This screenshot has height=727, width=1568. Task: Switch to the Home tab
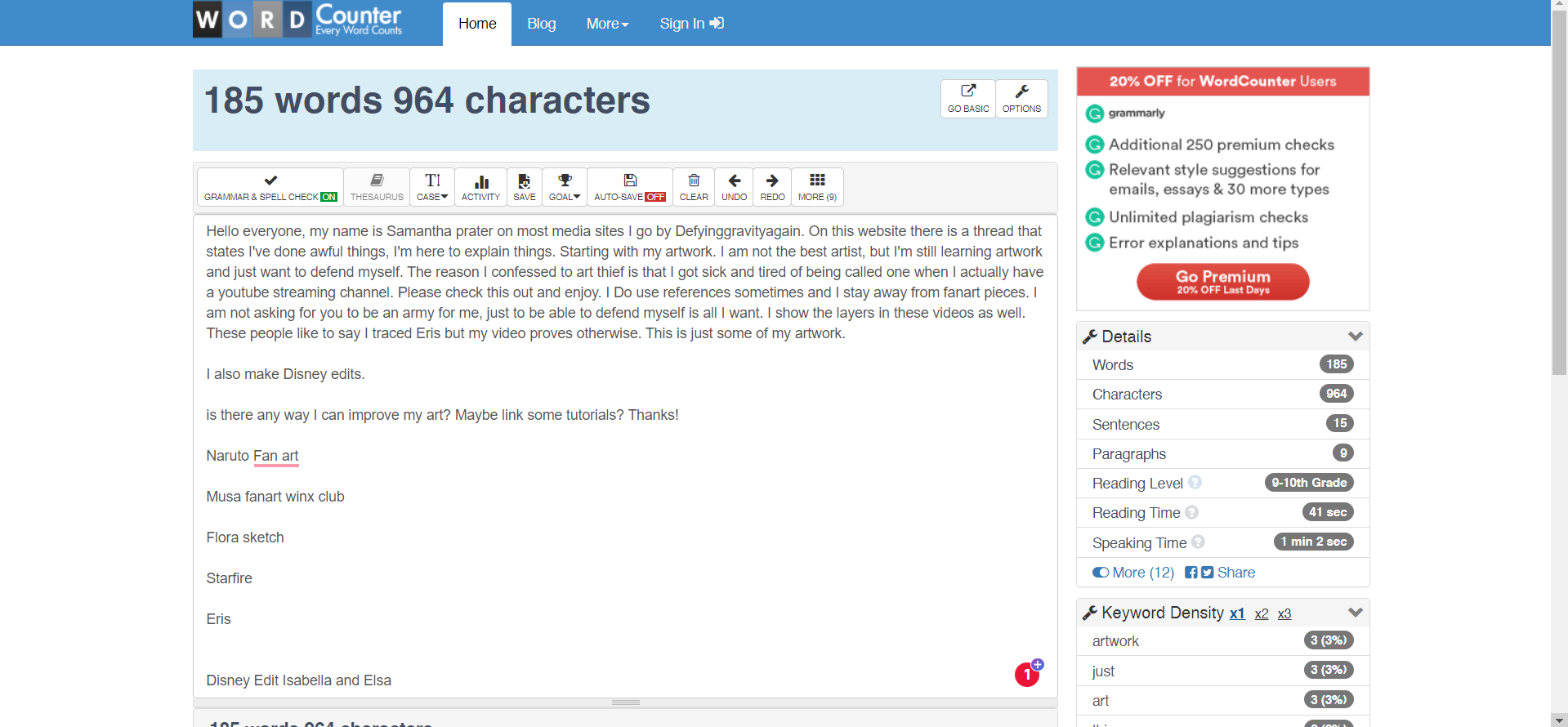[x=477, y=24]
